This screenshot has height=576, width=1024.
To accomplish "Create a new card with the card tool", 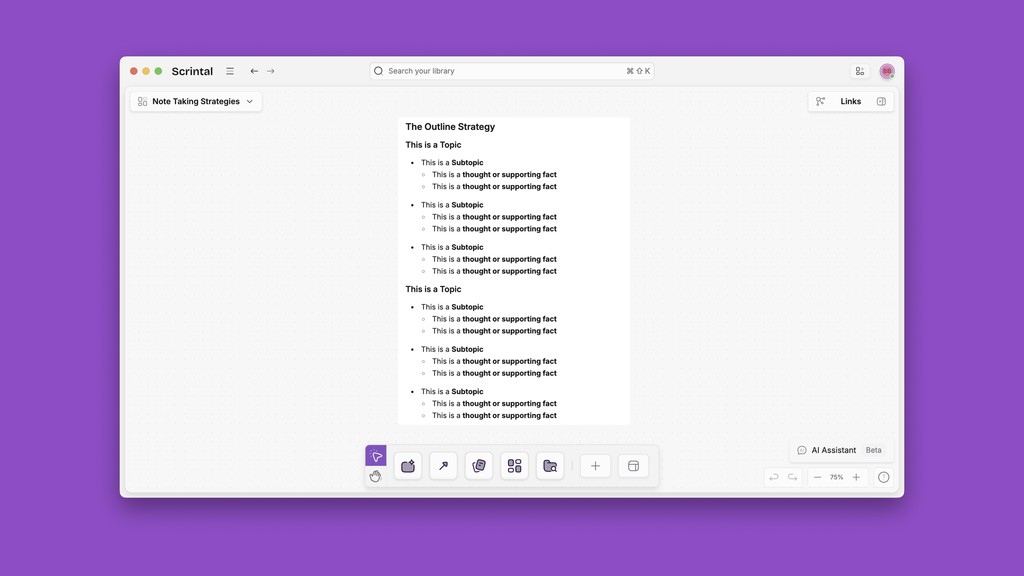I will click(408, 465).
